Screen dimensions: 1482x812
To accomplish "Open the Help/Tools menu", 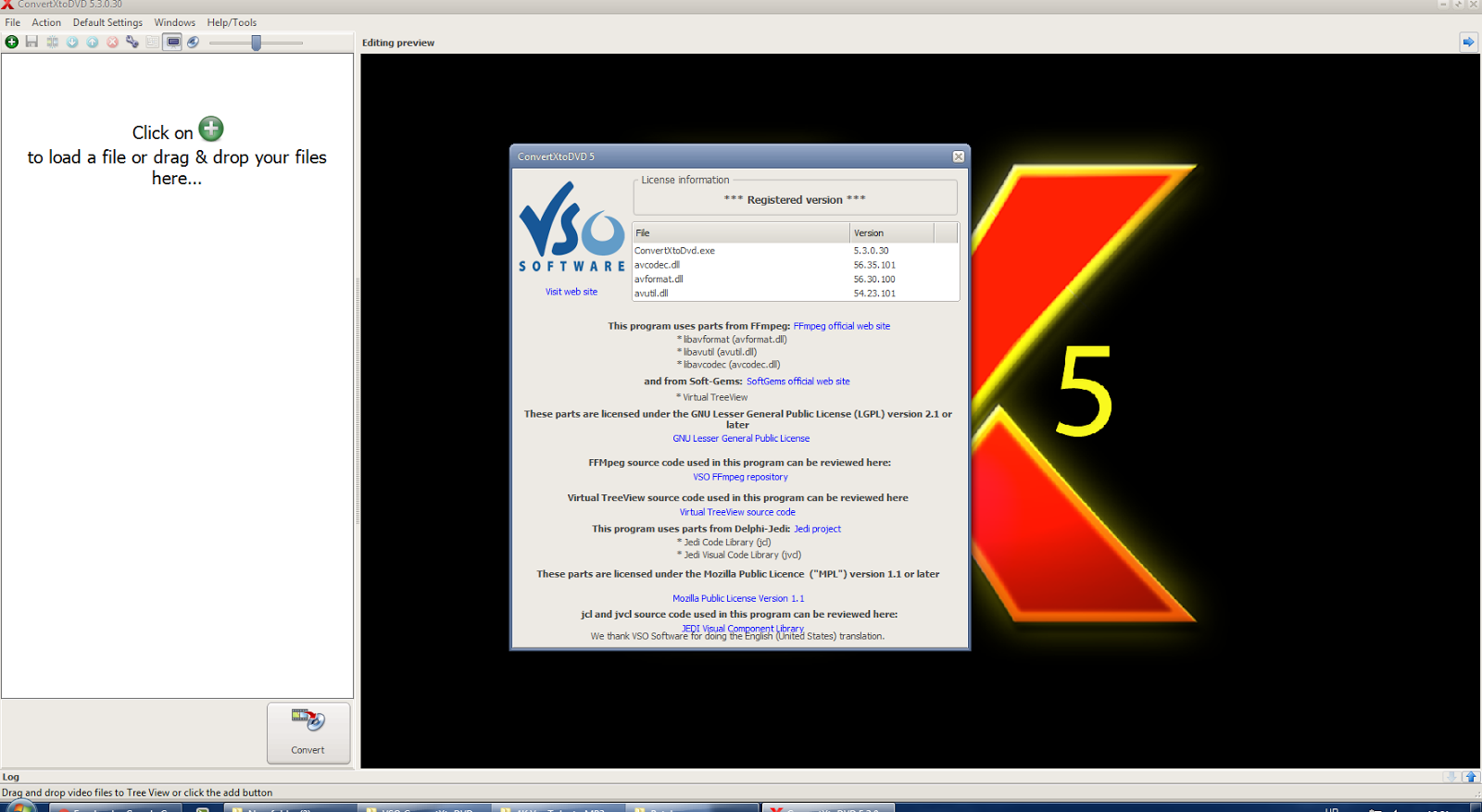I will coord(232,22).
